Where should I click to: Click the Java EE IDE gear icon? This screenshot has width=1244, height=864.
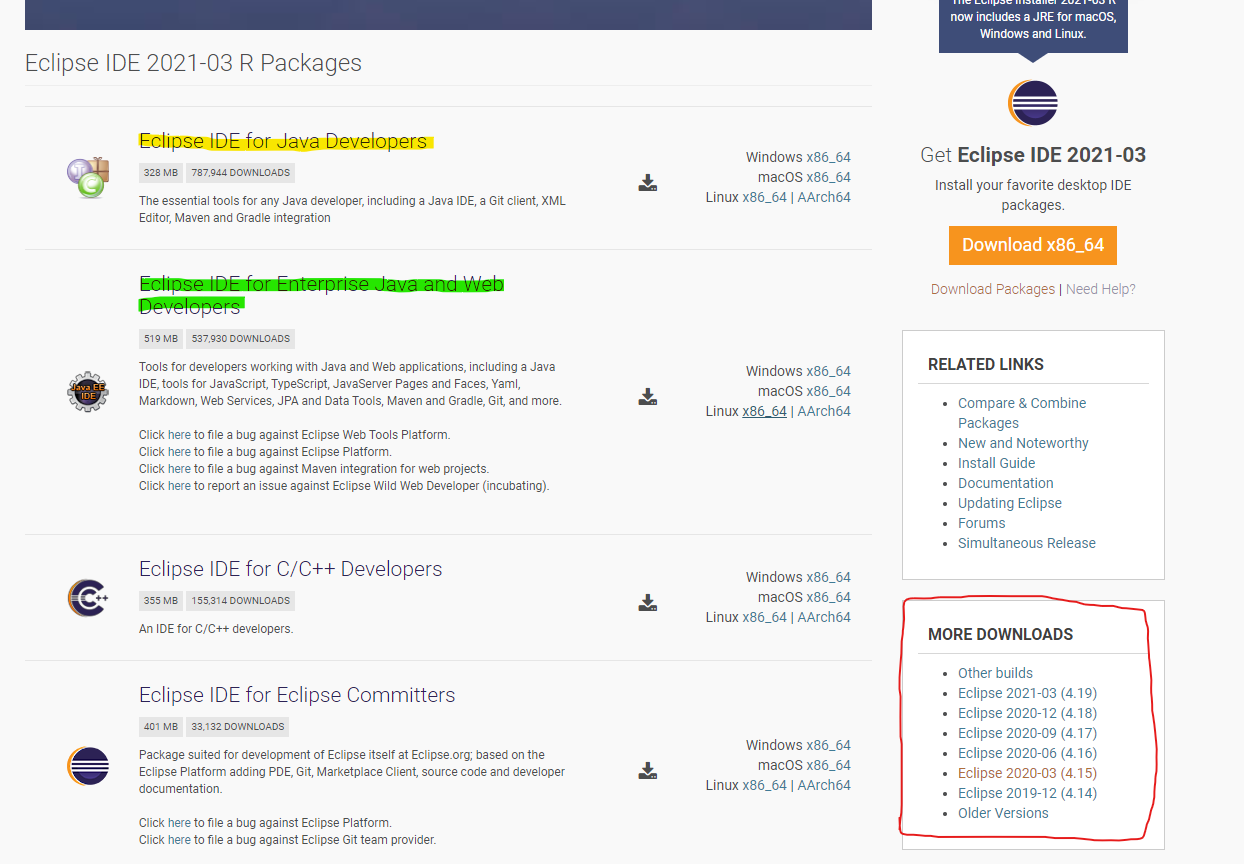[x=88, y=391]
